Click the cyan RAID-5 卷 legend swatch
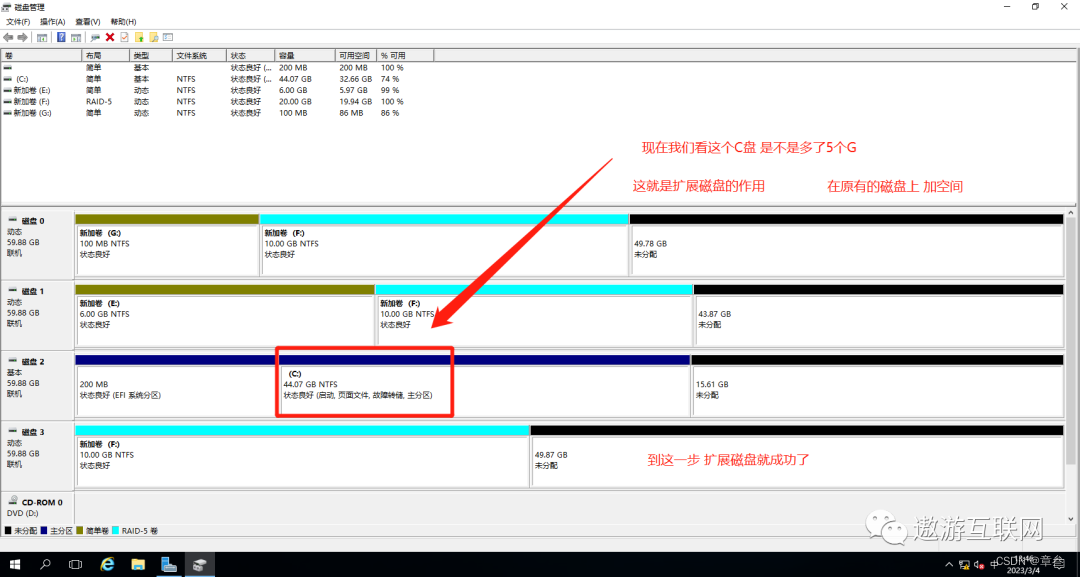The height and width of the screenshot is (577, 1080). (x=116, y=531)
